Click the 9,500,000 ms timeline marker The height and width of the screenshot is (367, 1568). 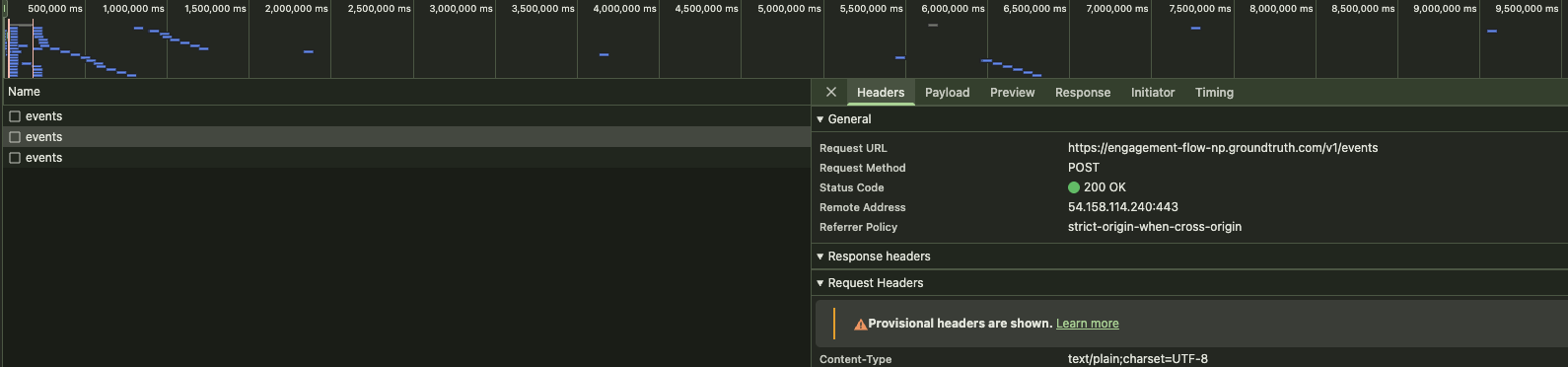coord(1527,8)
